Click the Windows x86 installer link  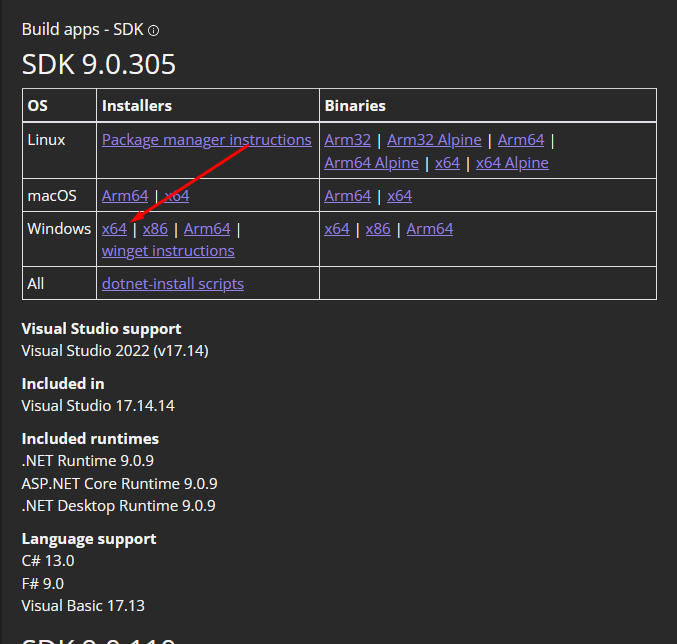pos(155,229)
